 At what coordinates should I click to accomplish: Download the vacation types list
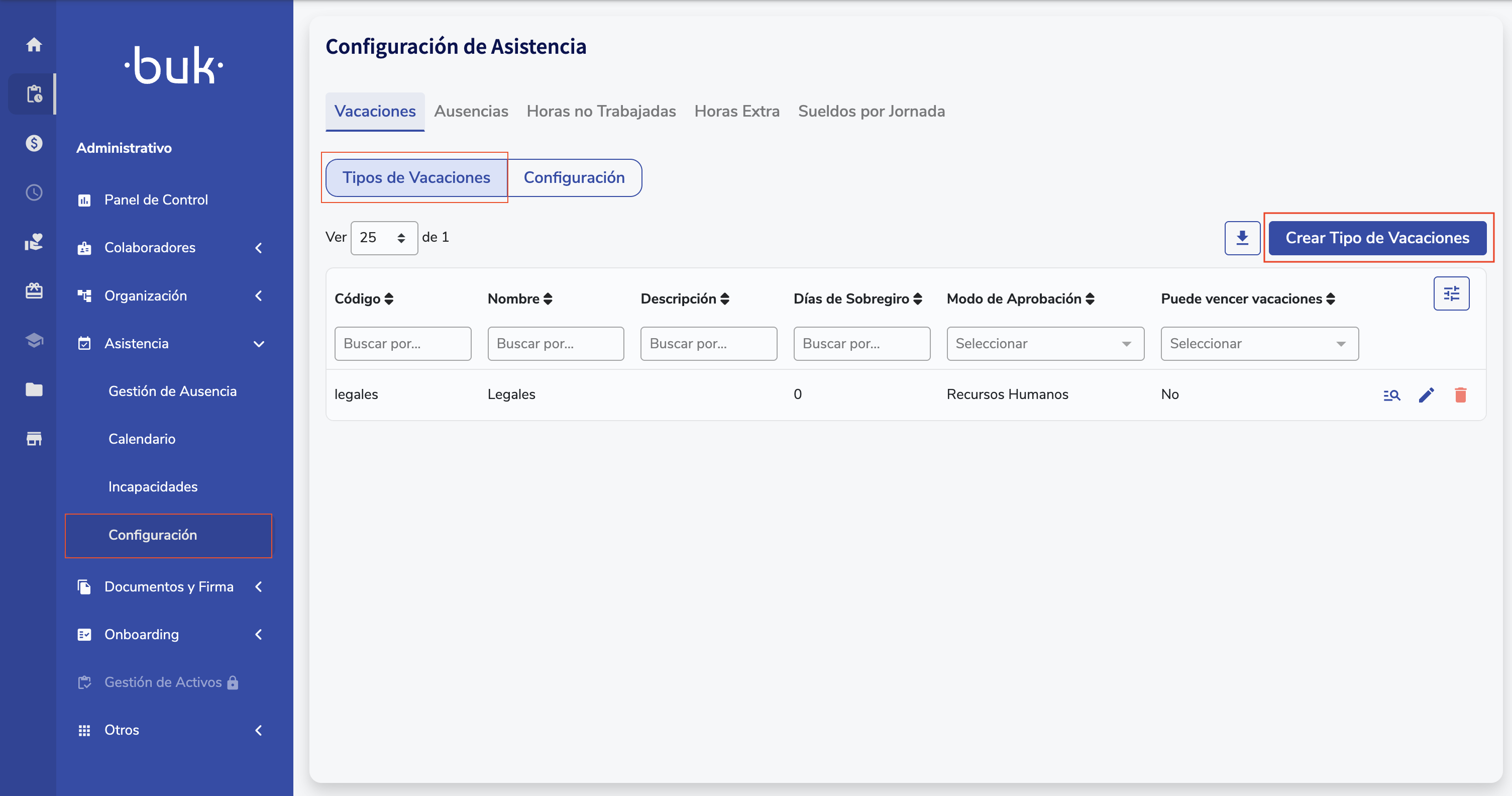tap(1242, 238)
